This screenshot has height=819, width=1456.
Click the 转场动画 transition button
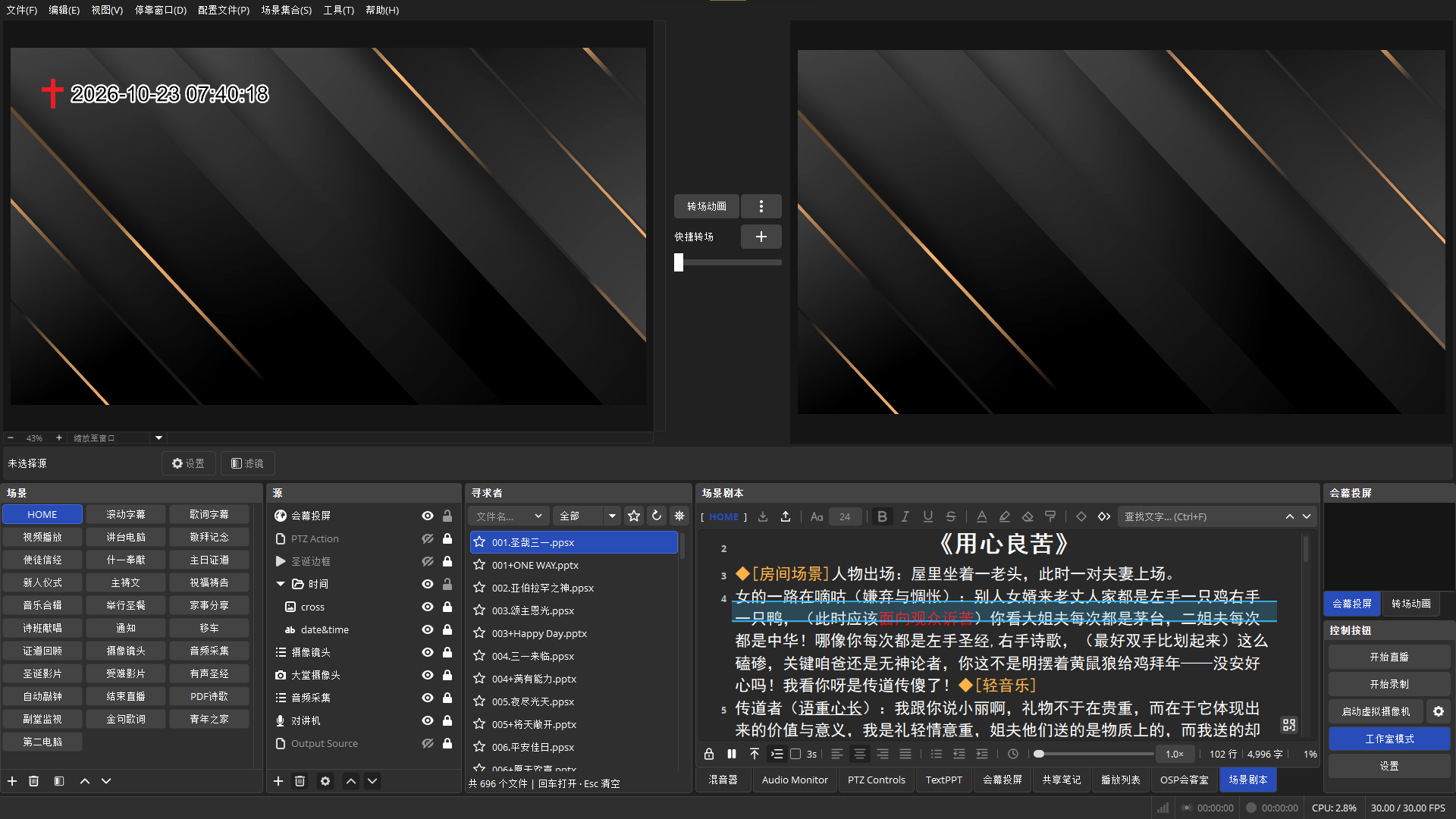(706, 206)
